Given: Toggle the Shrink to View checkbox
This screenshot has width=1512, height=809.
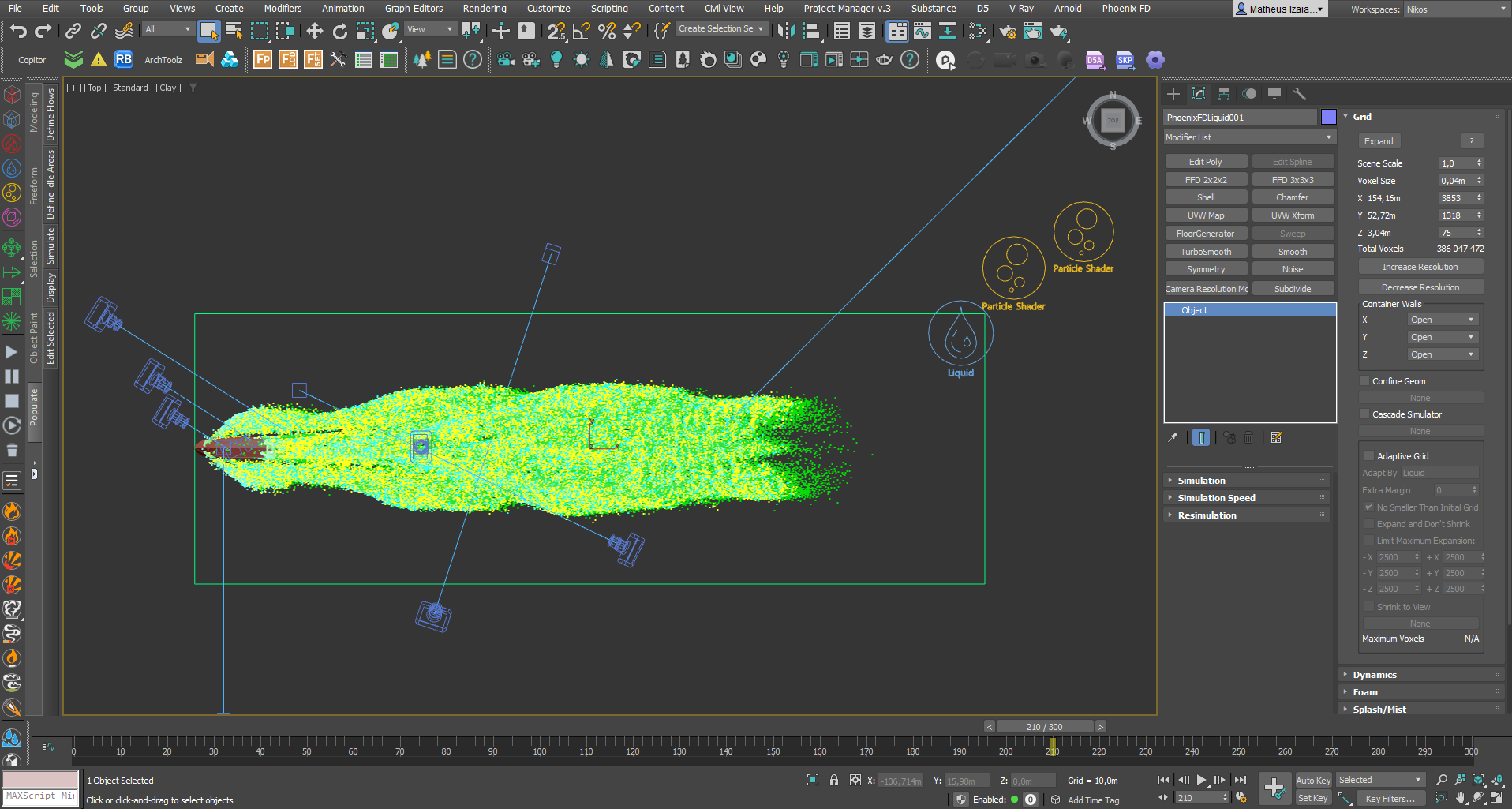Looking at the screenshot, I should click(1369, 607).
